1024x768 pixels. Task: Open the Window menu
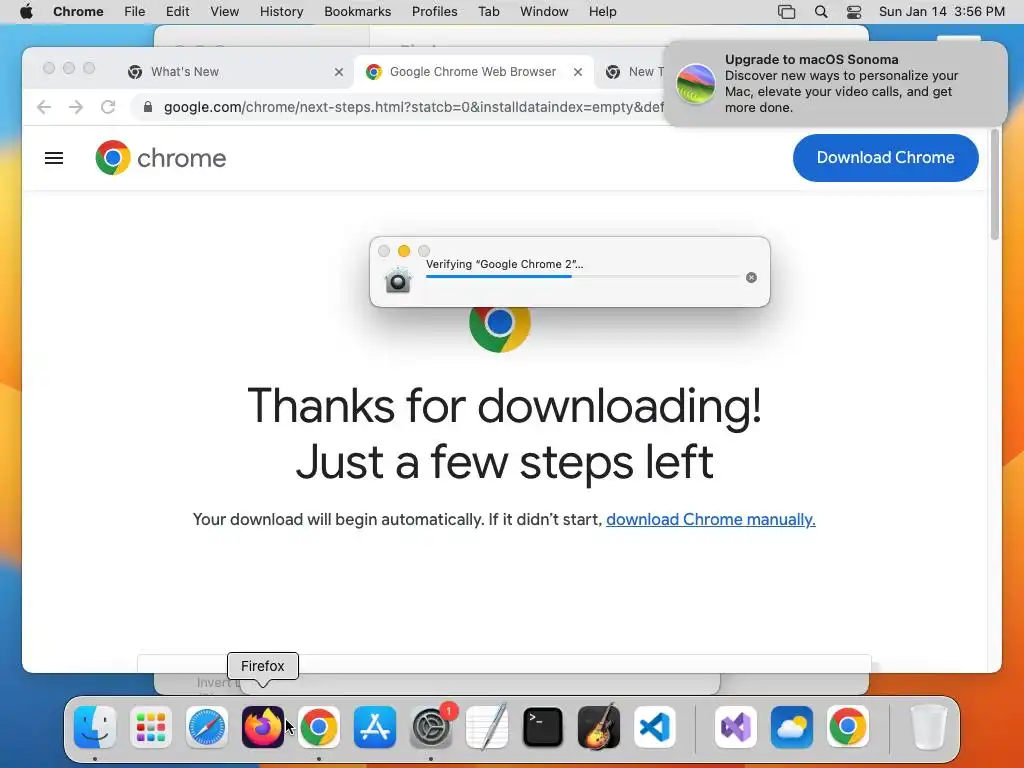544,12
